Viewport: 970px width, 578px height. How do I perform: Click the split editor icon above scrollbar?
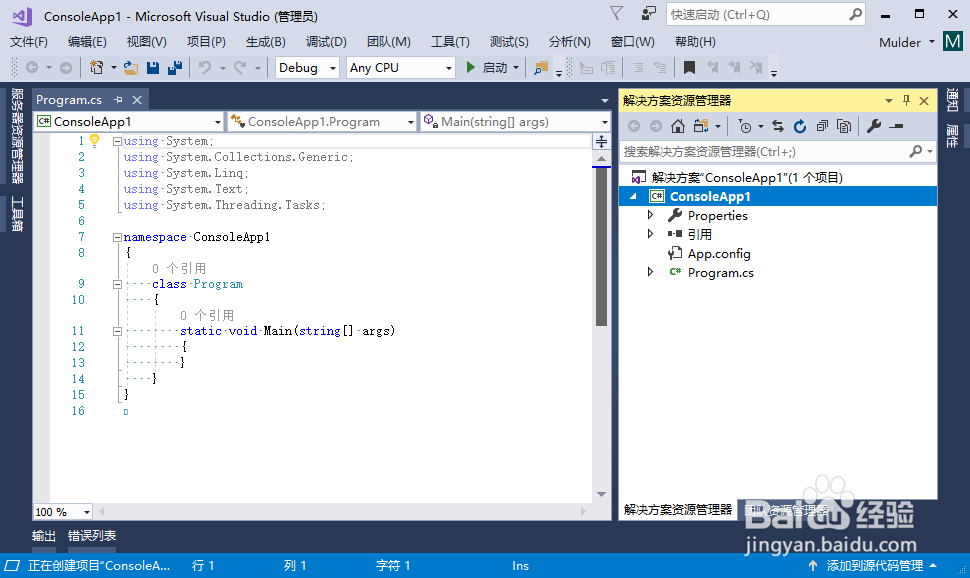pos(601,142)
